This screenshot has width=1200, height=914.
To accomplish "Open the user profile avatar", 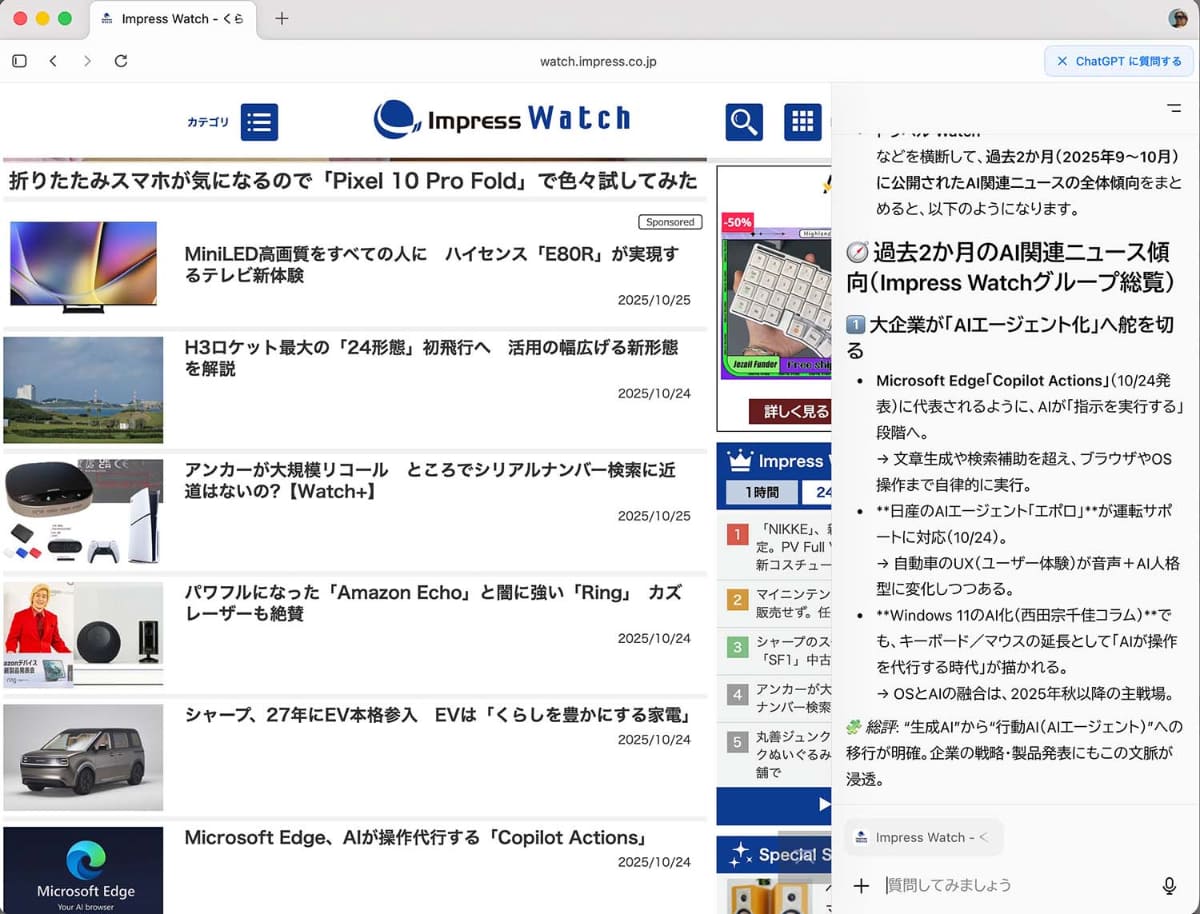I will point(1178,18).
